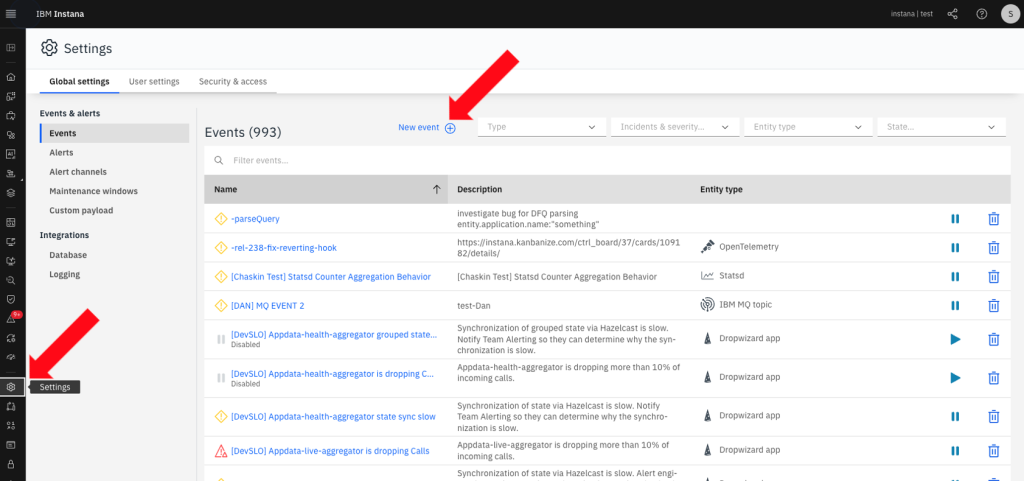Open the Incidents & severity dropdown
Screen dimensions: 1024x481
pyautogui.click(x=675, y=127)
